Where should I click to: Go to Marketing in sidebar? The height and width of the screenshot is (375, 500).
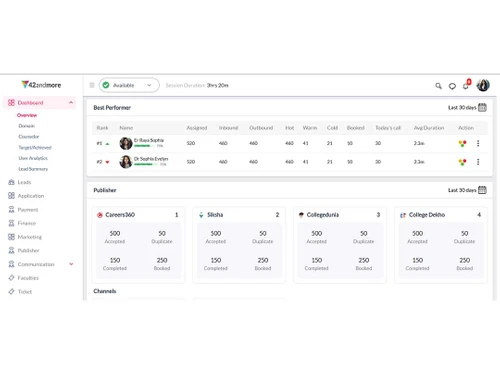(x=30, y=237)
